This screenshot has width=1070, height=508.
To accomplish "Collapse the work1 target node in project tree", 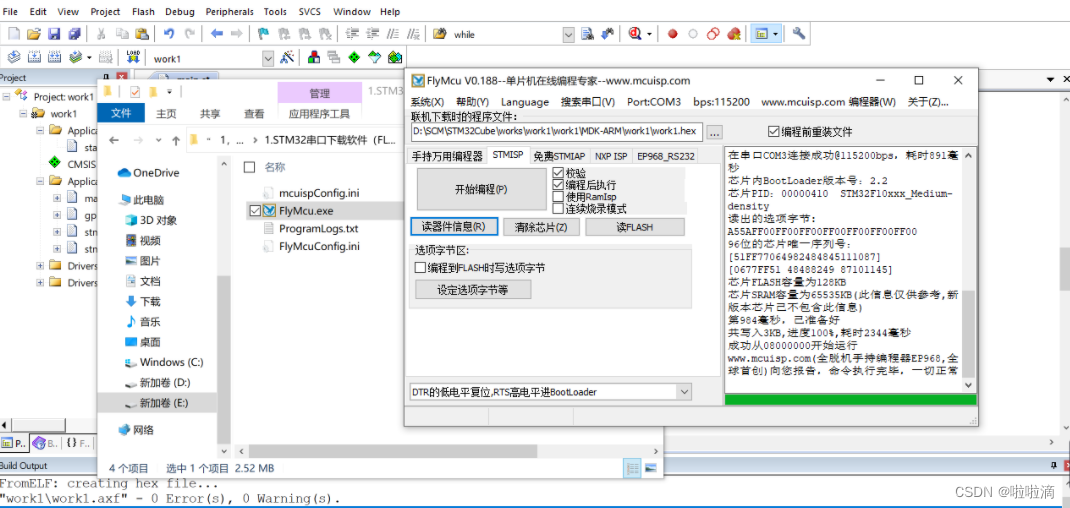I will pyautogui.click(x=23, y=113).
